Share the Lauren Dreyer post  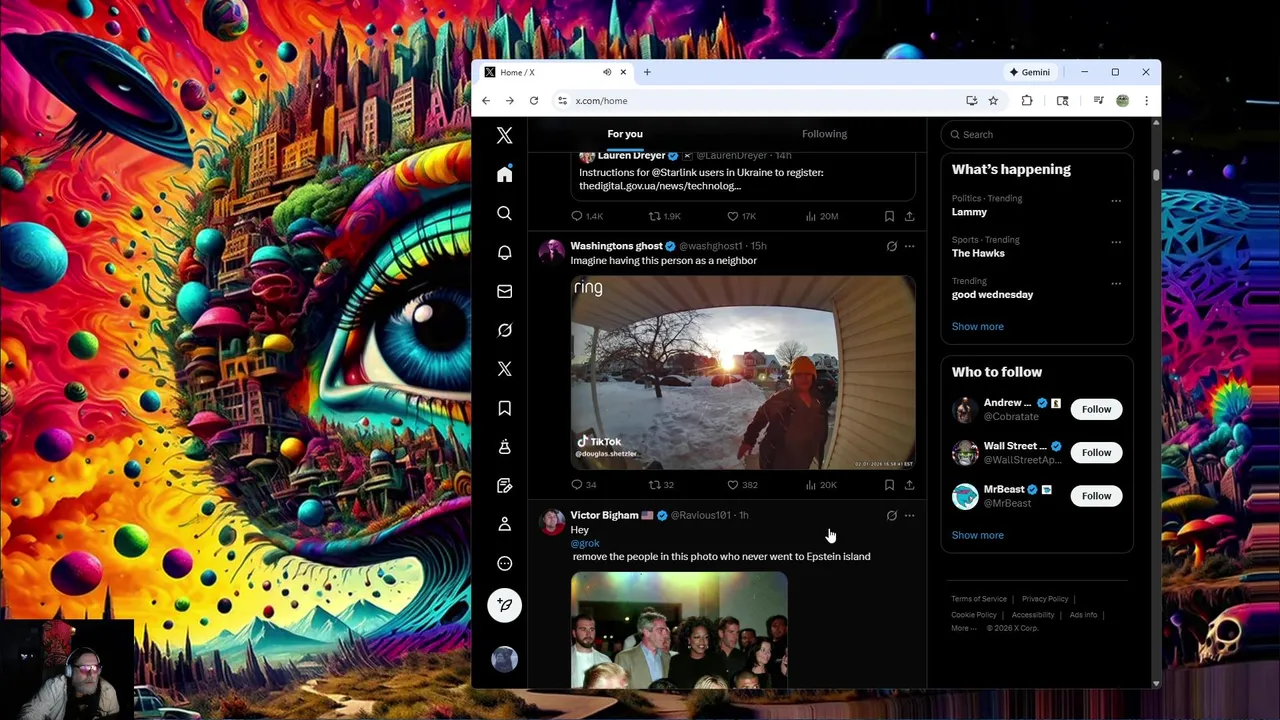tap(909, 216)
